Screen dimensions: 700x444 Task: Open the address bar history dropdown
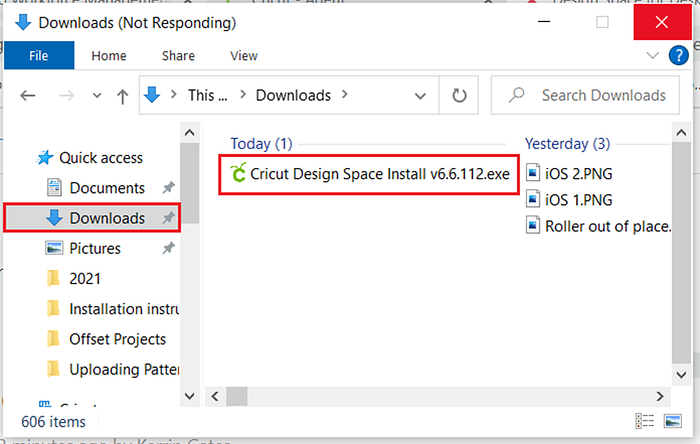pos(420,96)
